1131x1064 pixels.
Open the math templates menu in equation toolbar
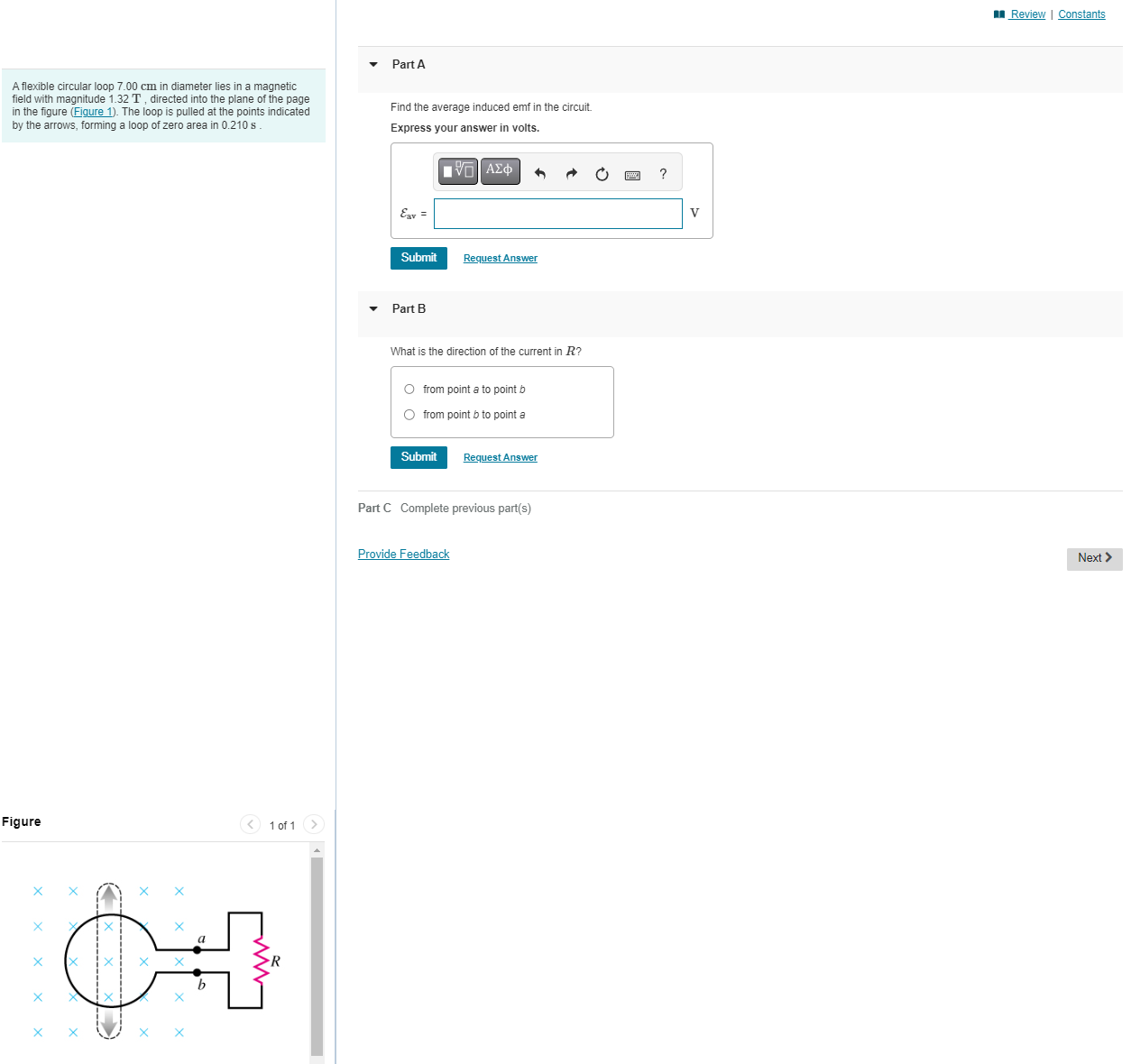457,170
